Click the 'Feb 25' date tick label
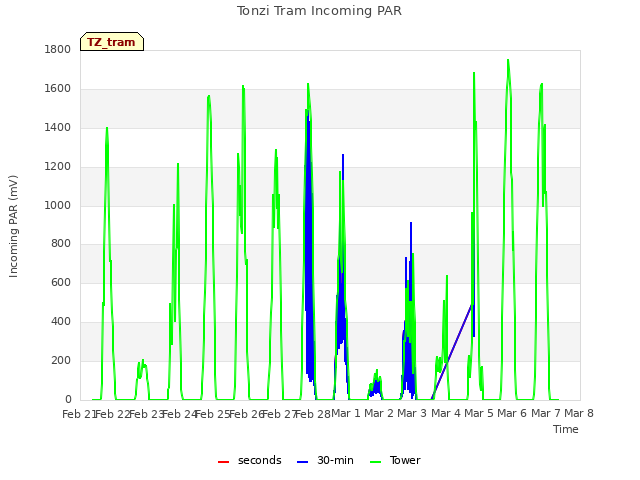 point(213,414)
